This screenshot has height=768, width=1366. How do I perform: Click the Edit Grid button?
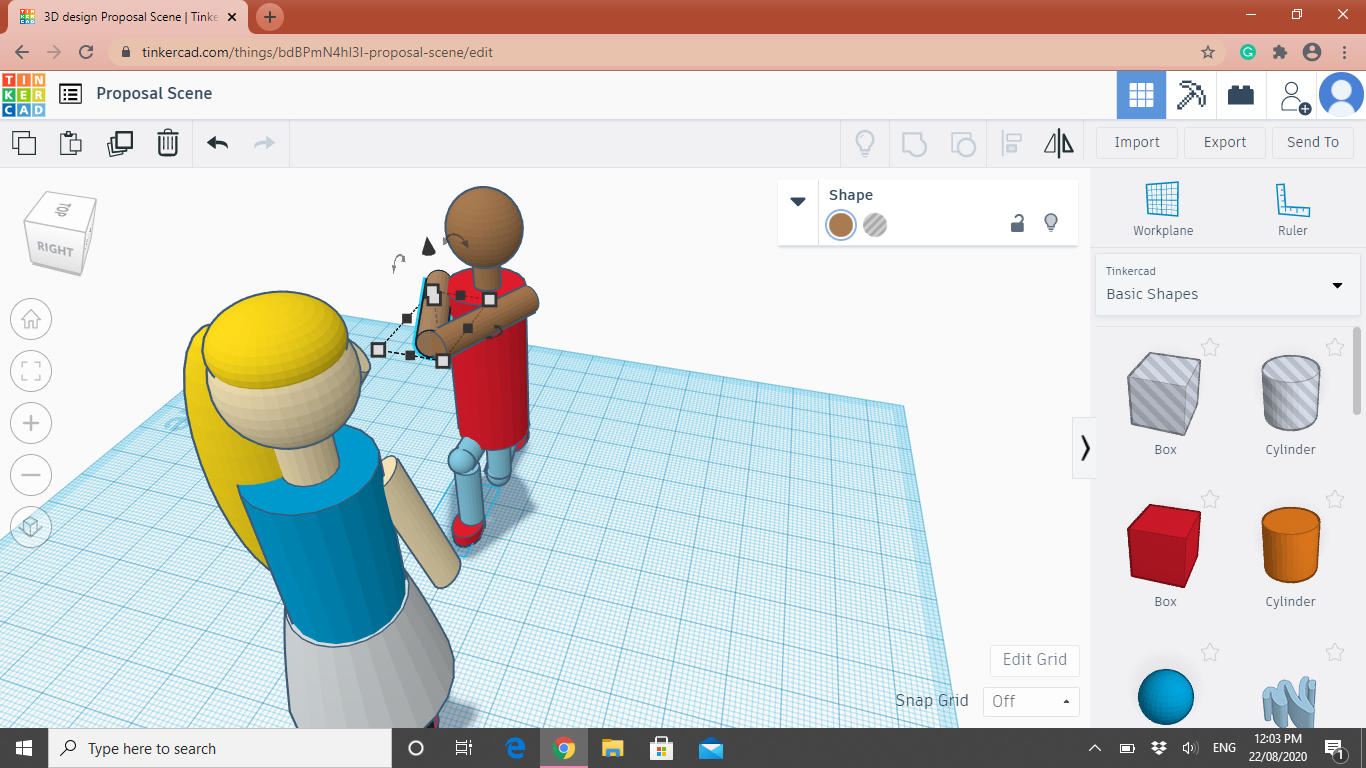point(1035,659)
